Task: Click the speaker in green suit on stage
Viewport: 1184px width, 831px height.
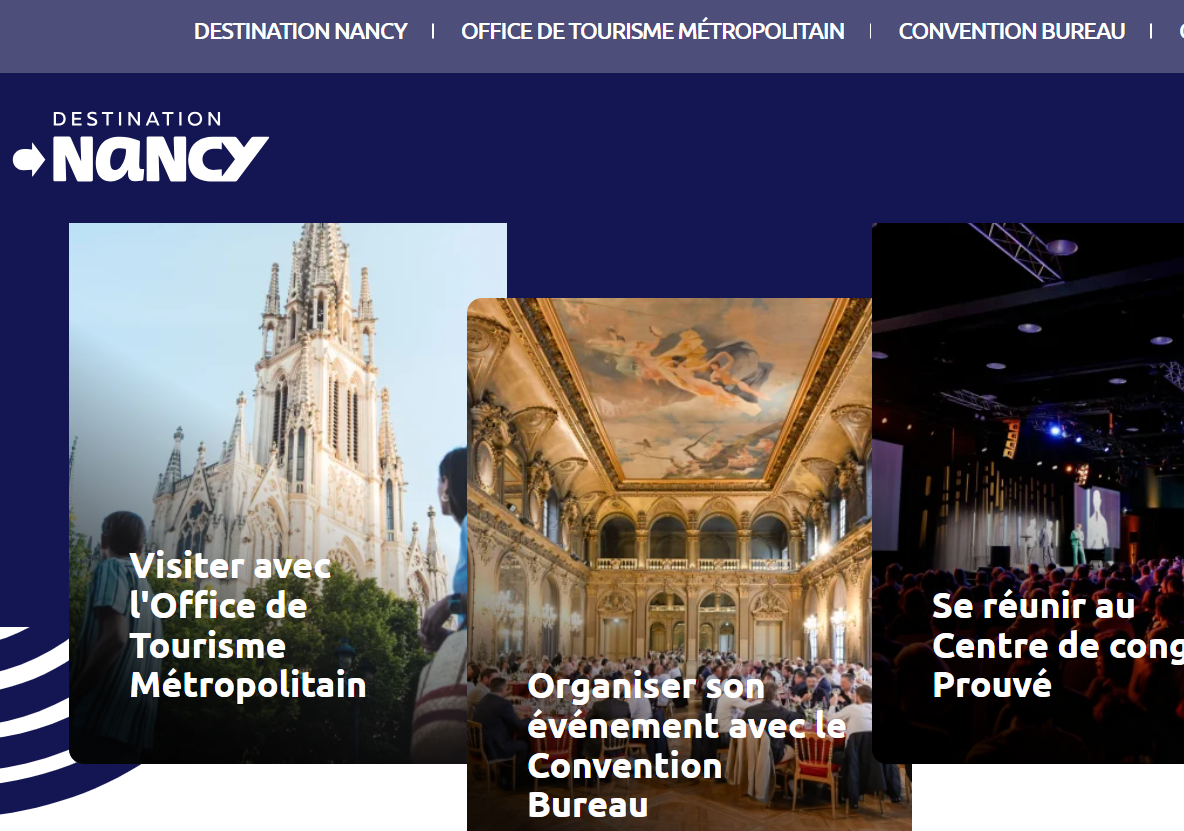Action: coord(1079,544)
